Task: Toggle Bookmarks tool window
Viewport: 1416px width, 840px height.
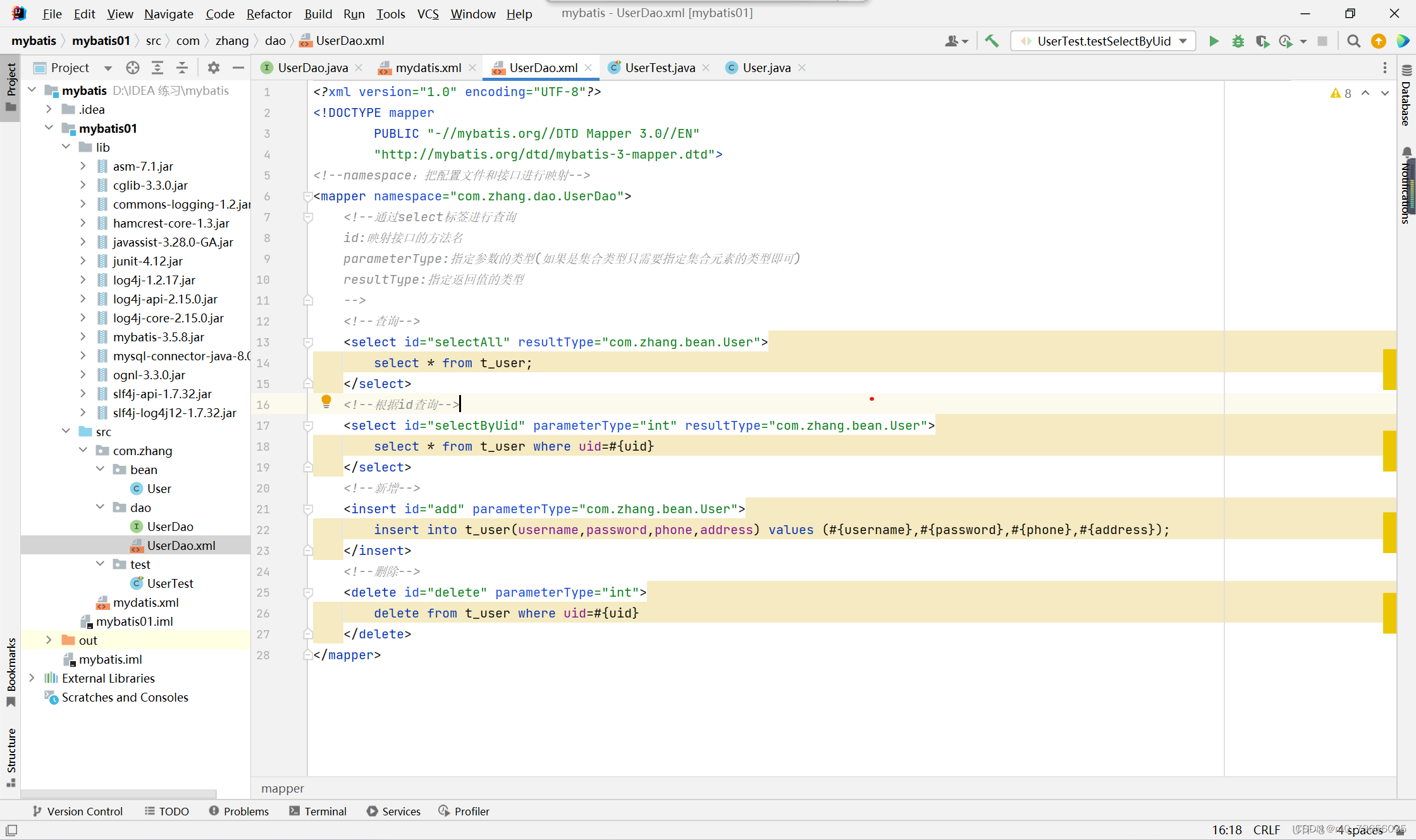Action: 11,670
